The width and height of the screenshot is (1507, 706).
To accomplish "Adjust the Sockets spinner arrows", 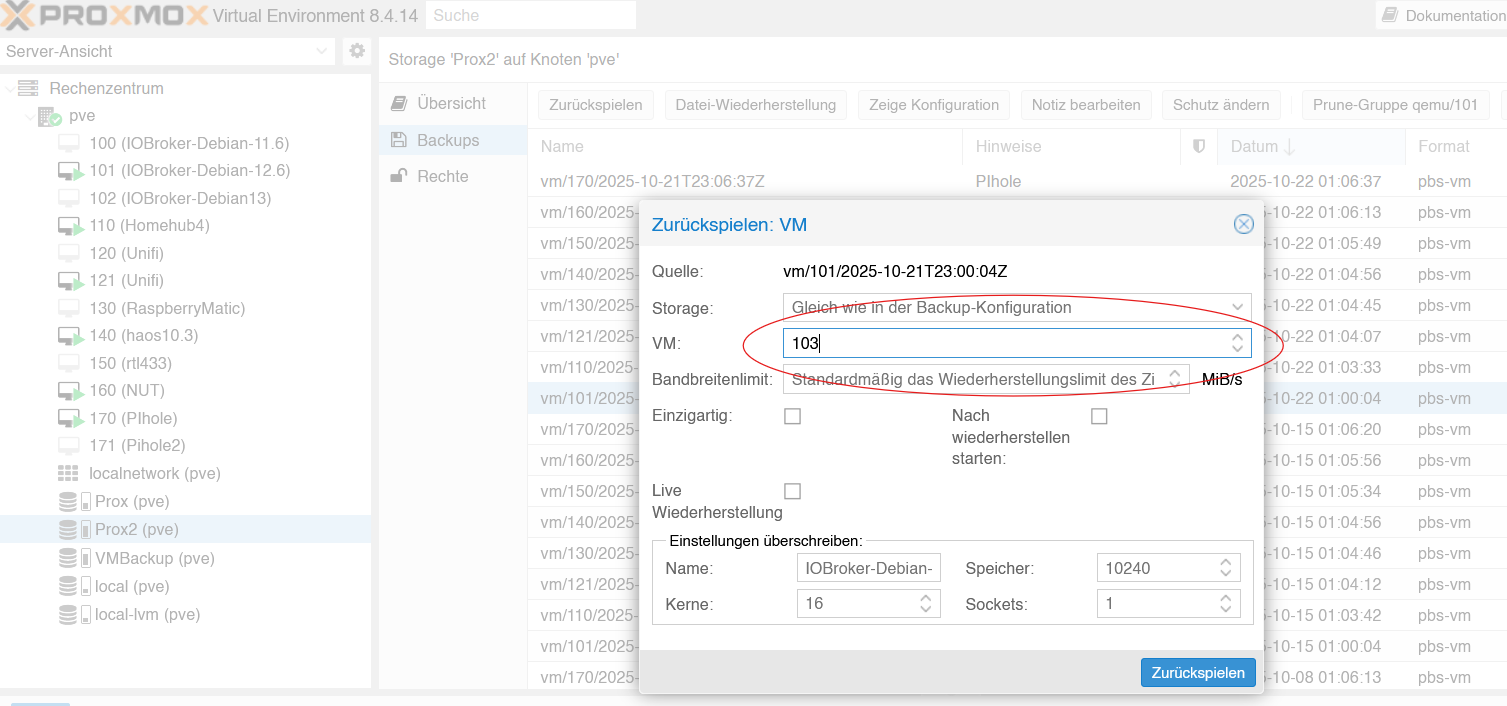I will [x=1226, y=603].
